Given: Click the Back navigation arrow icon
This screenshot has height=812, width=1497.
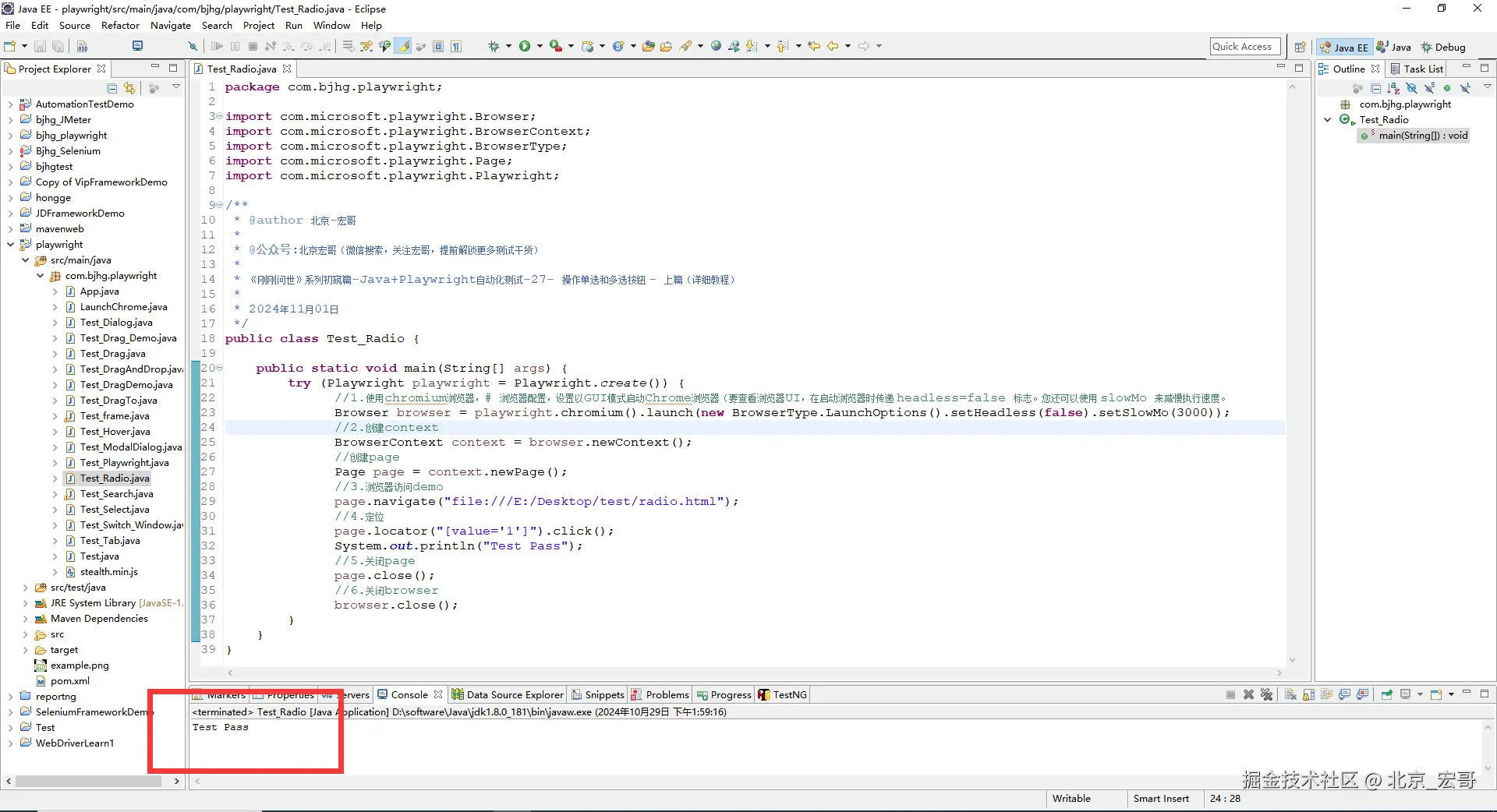Looking at the screenshot, I should pyautogui.click(x=833, y=47).
